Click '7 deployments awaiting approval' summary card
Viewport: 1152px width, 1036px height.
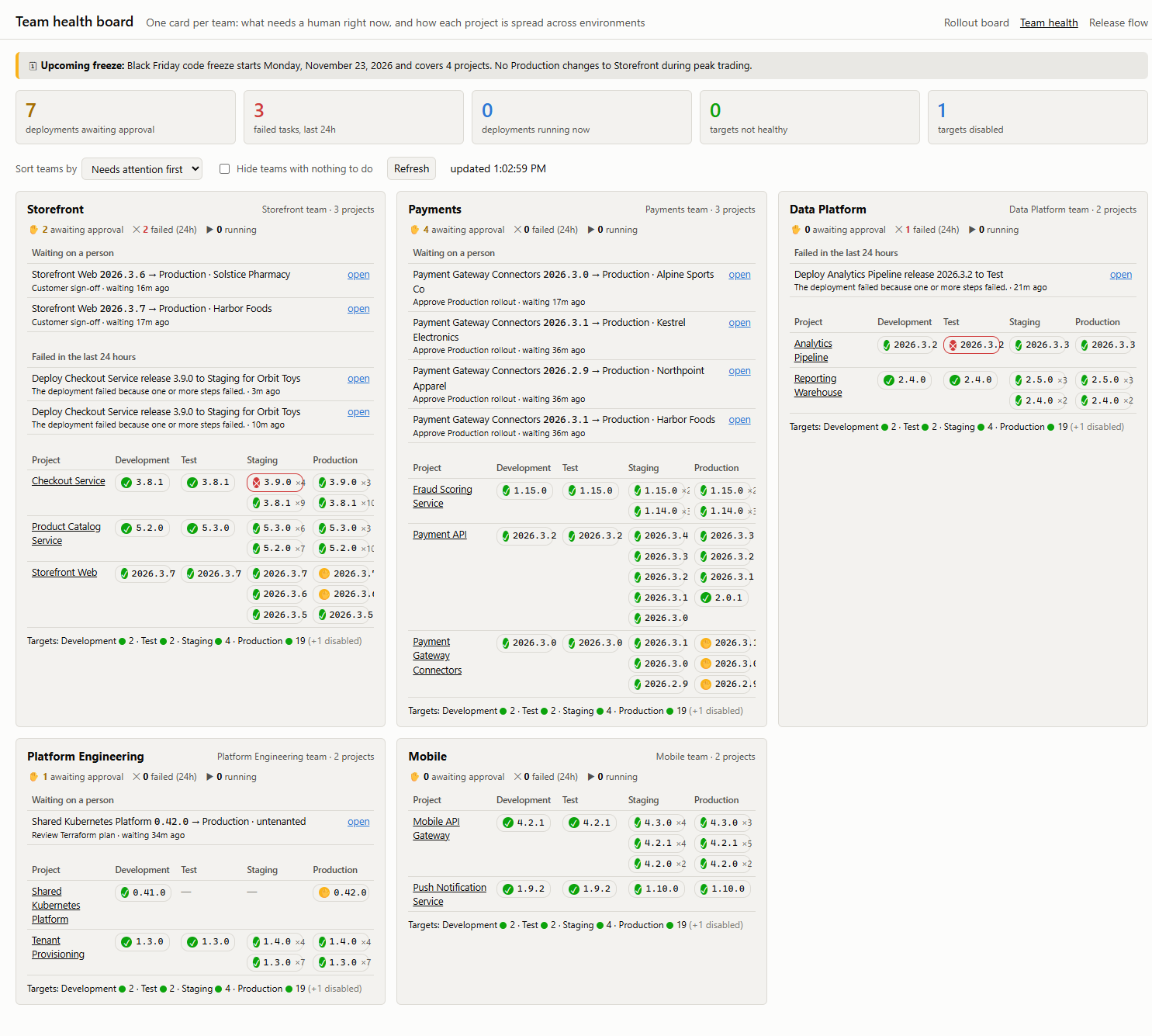pos(126,117)
